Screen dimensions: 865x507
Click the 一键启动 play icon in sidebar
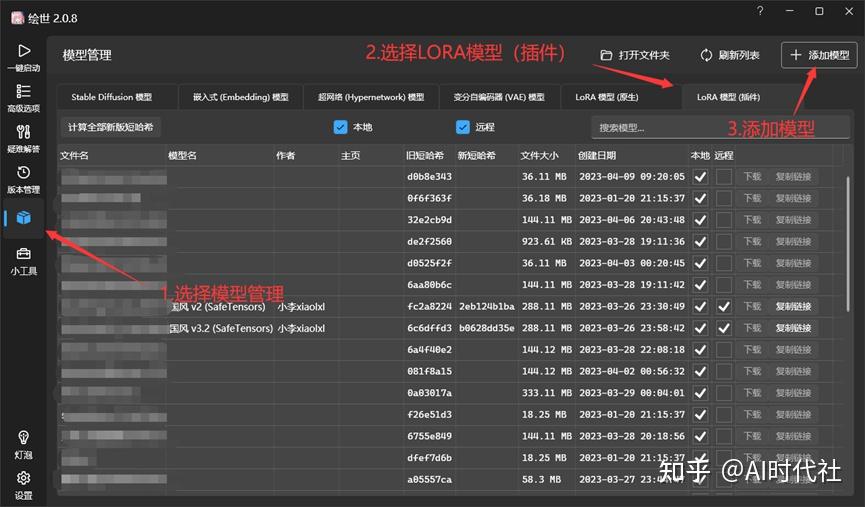[x=24, y=51]
